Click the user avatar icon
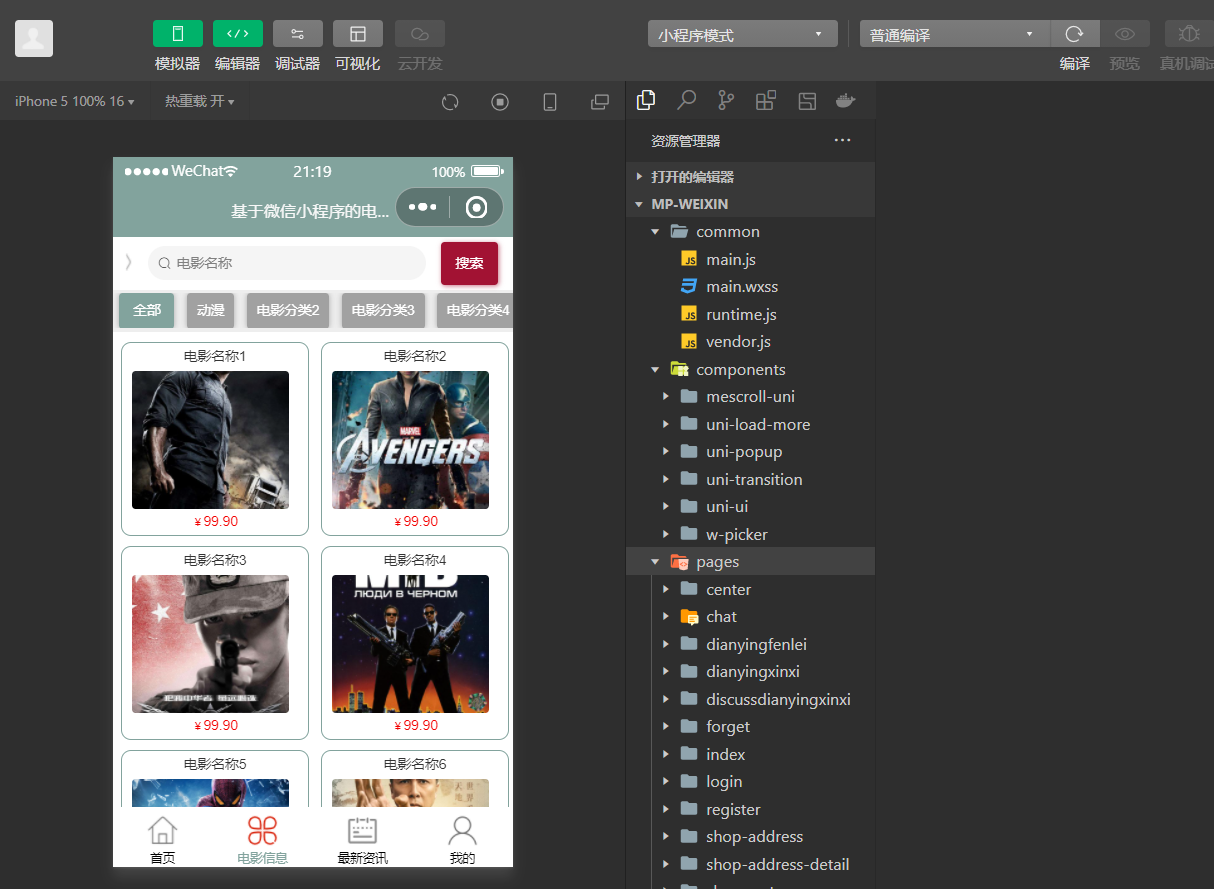 point(34,38)
